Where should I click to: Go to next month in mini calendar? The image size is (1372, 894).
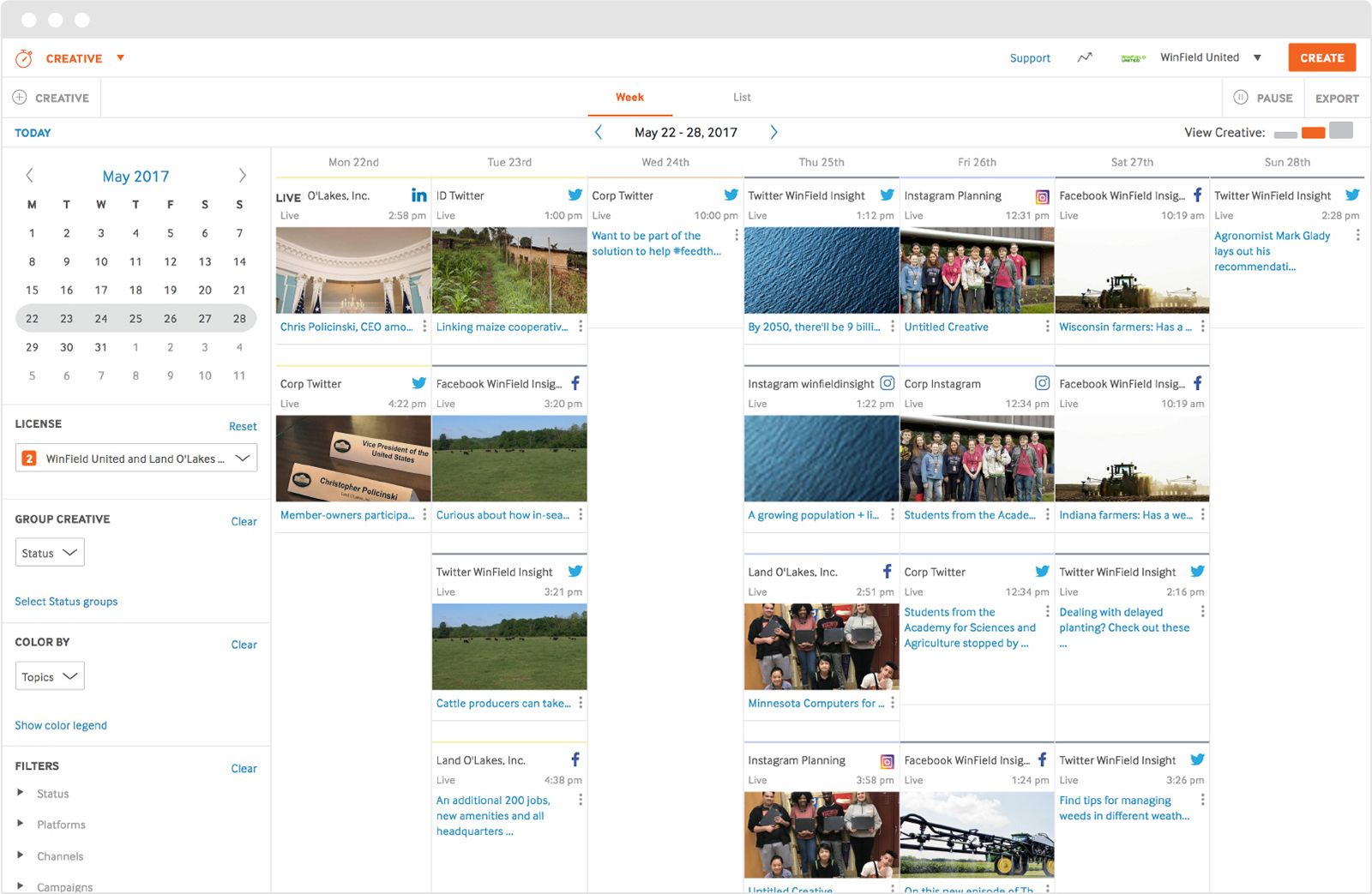tap(242, 176)
